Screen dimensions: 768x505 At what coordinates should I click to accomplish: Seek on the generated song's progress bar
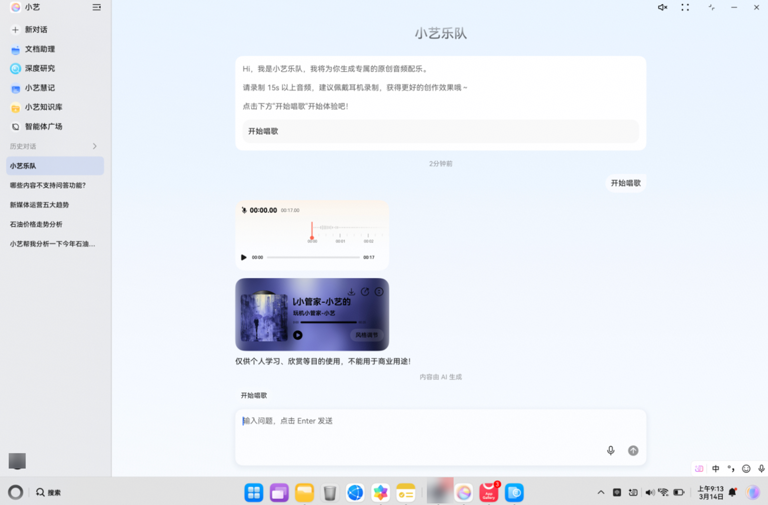329,322
